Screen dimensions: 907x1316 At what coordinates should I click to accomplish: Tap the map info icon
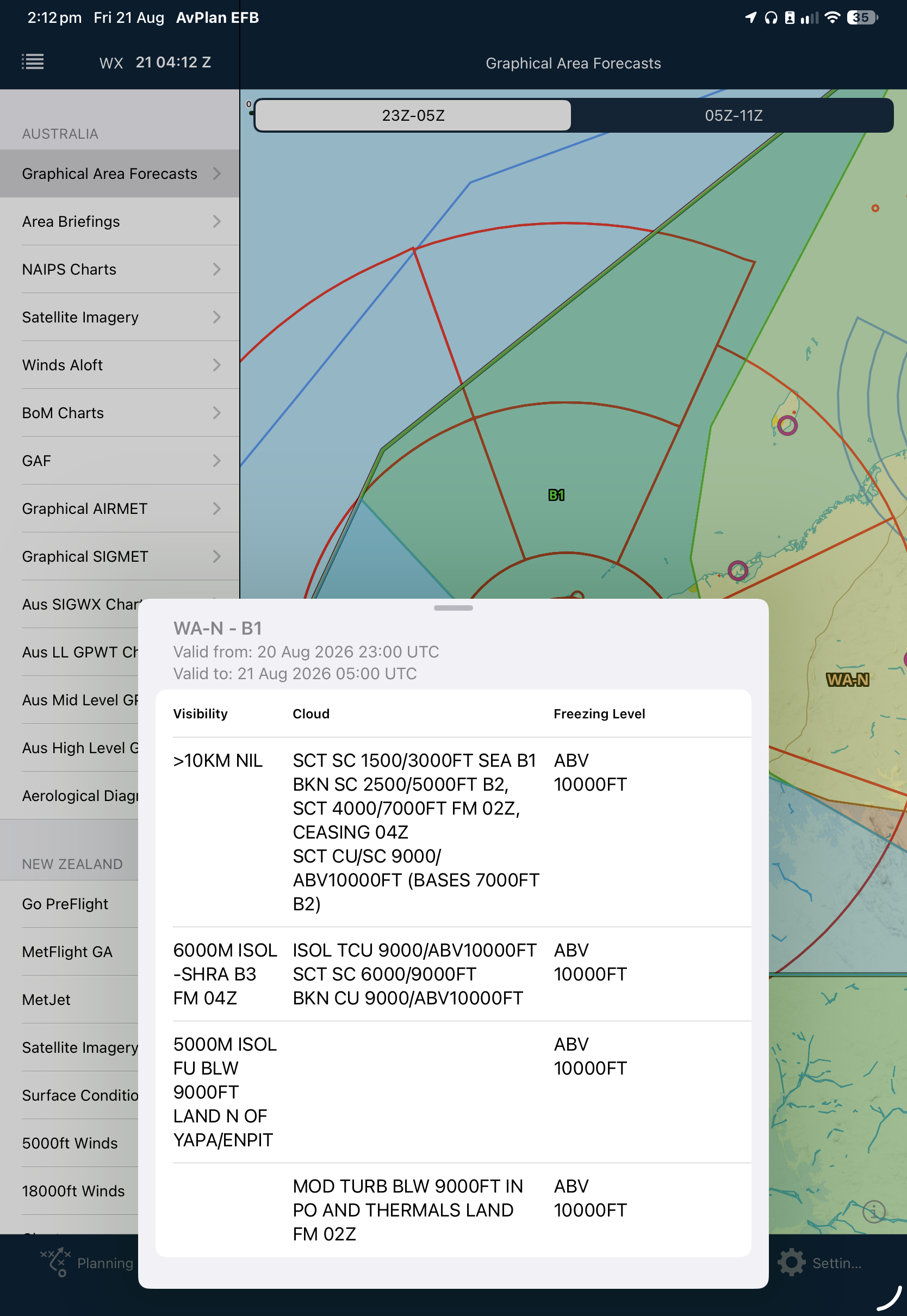tap(874, 1212)
